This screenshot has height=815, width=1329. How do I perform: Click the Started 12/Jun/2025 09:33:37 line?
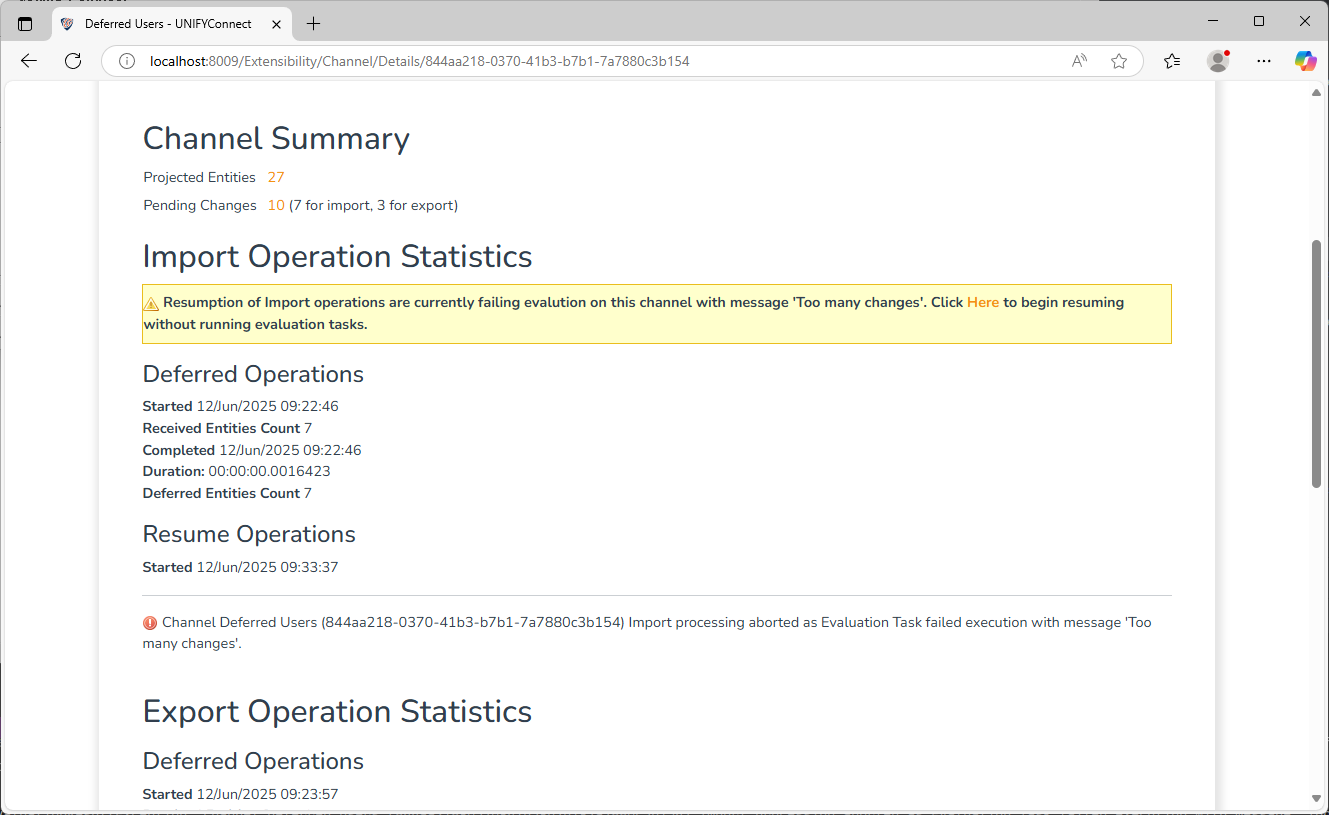[x=241, y=567]
